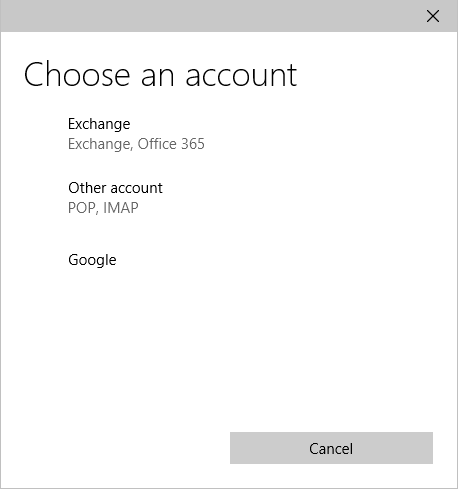This screenshot has height=489, width=458.
Task: Set up a POP or IMAP account
Action: [229, 198]
